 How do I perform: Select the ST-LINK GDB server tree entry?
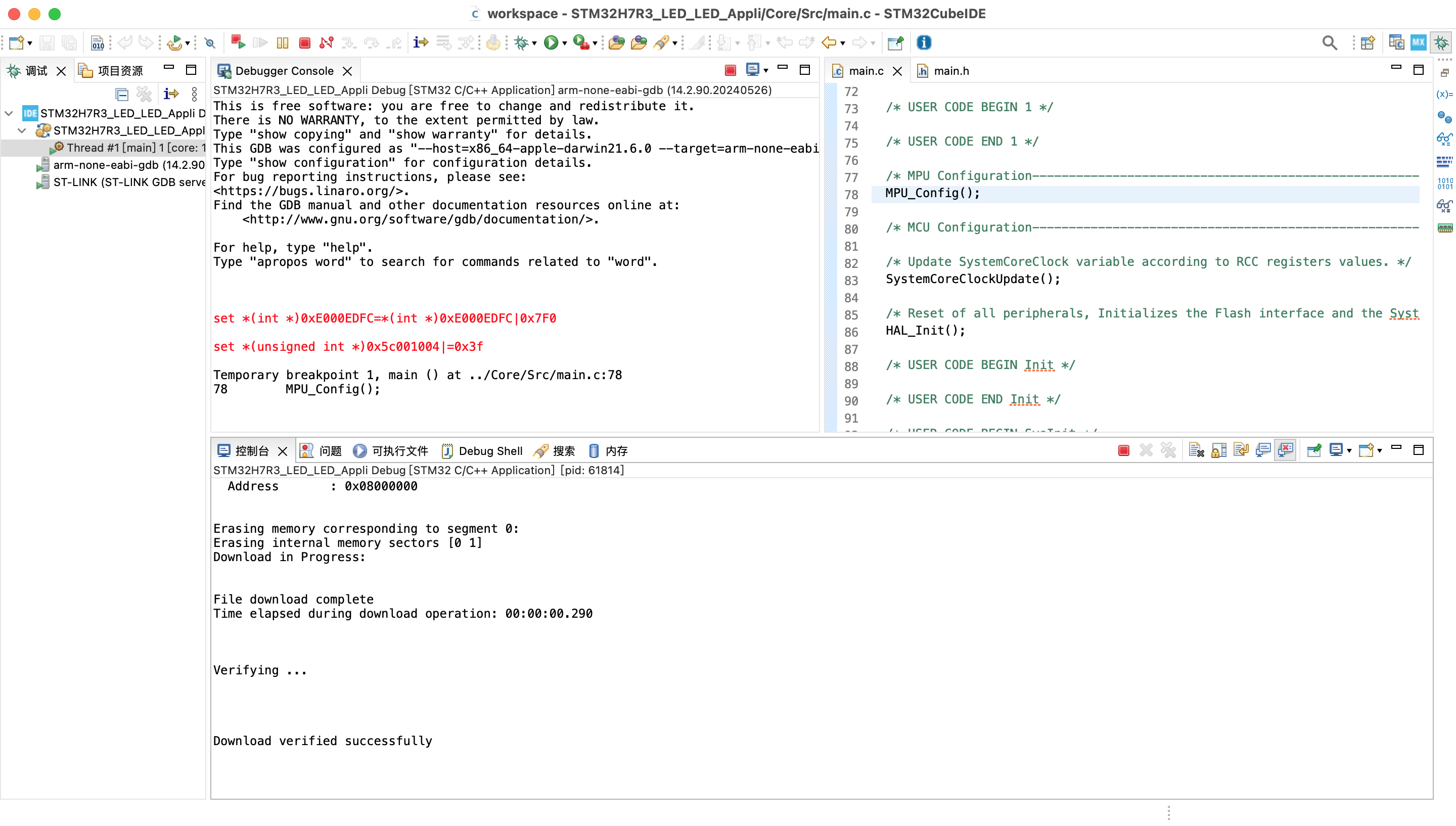pyautogui.click(x=120, y=182)
